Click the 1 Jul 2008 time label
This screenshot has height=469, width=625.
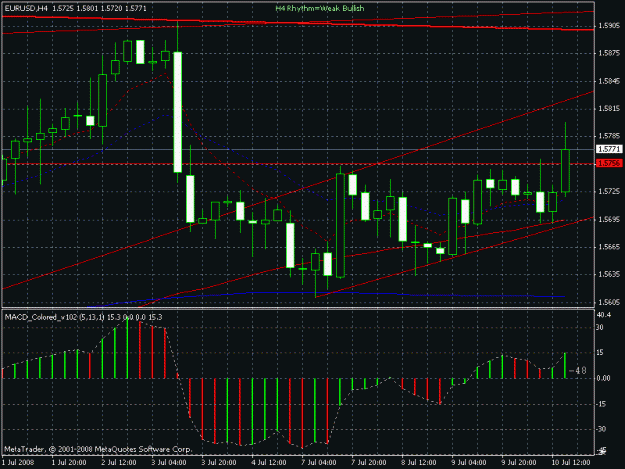click(18, 463)
